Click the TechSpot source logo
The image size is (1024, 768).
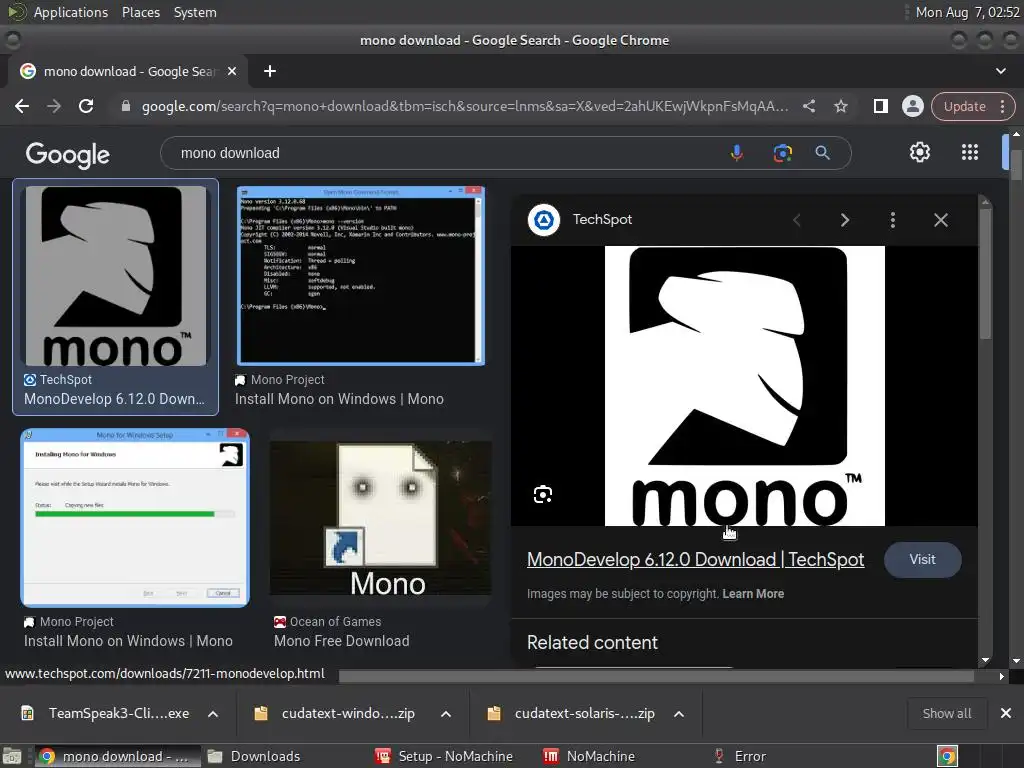click(x=543, y=220)
